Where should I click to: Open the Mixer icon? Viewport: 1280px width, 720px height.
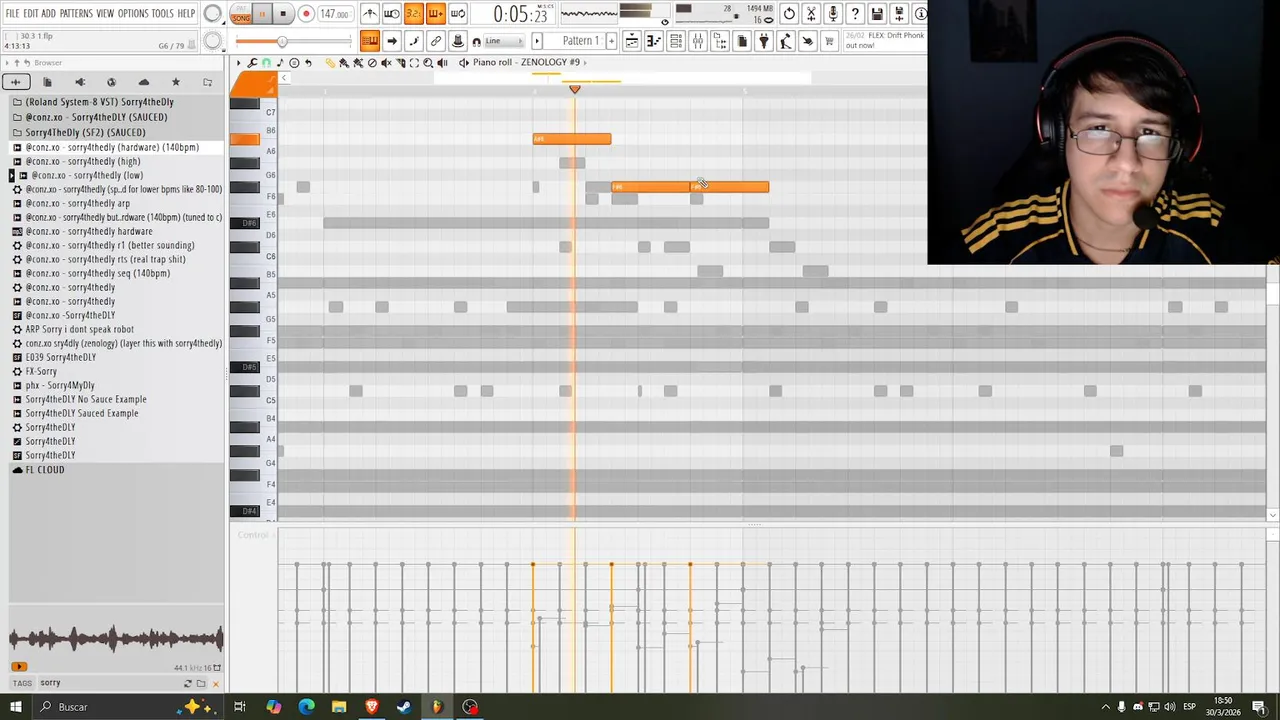pyautogui.click(x=698, y=41)
